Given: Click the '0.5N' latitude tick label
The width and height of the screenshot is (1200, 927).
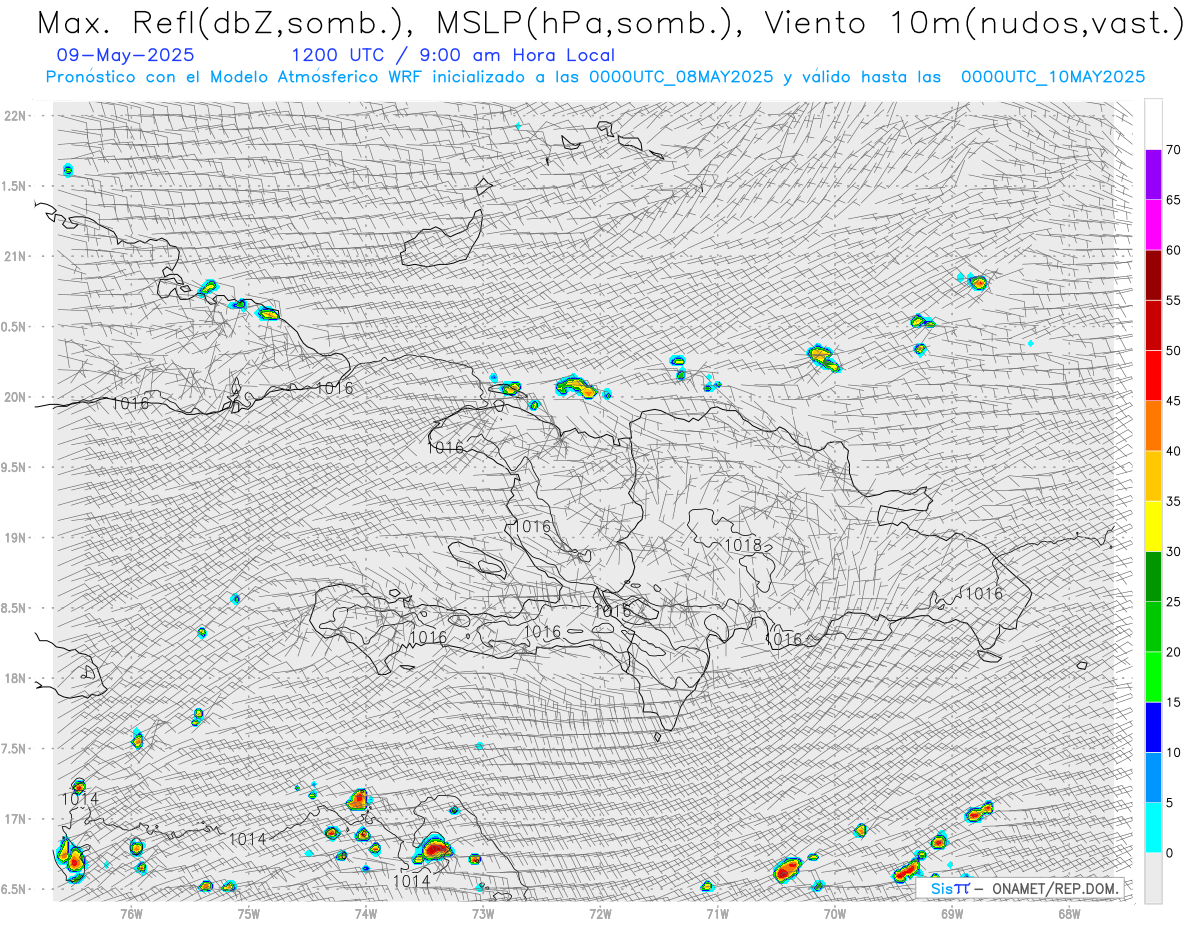Looking at the screenshot, I should 14,327.
